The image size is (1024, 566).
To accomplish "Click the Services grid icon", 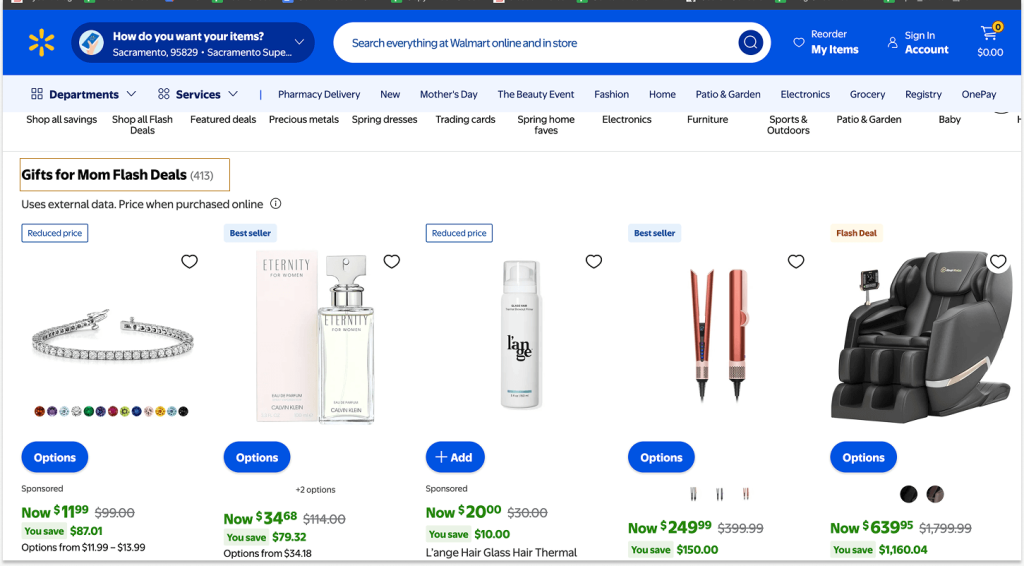I will (163, 94).
